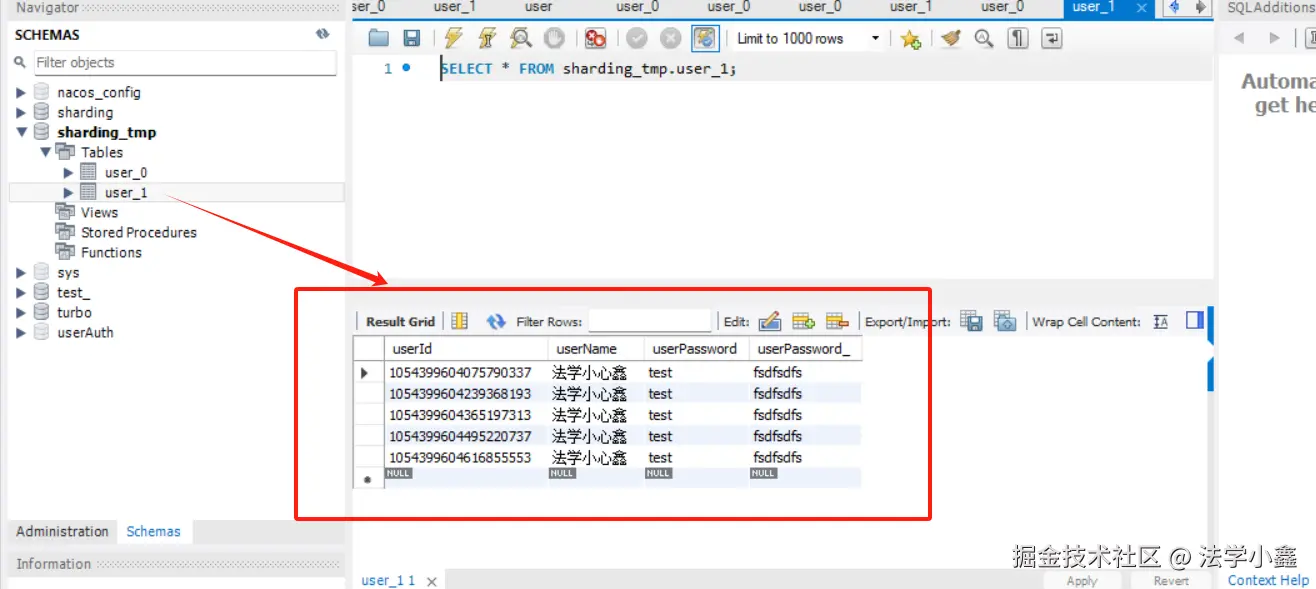
Task: Save query as favorite snippet star icon
Action: pyautogui.click(x=909, y=38)
